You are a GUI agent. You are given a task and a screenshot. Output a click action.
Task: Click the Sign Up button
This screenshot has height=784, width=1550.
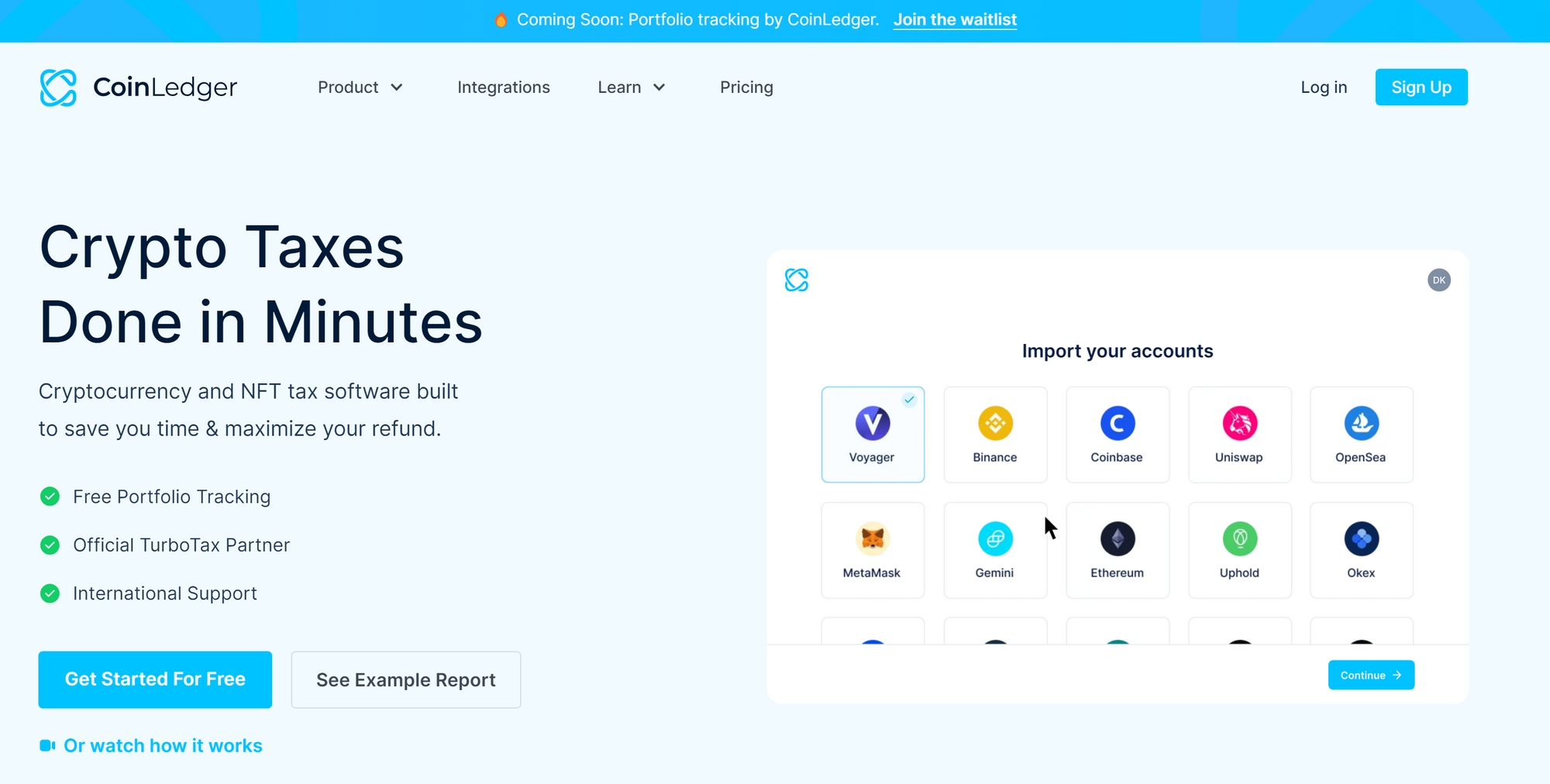point(1421,87)
